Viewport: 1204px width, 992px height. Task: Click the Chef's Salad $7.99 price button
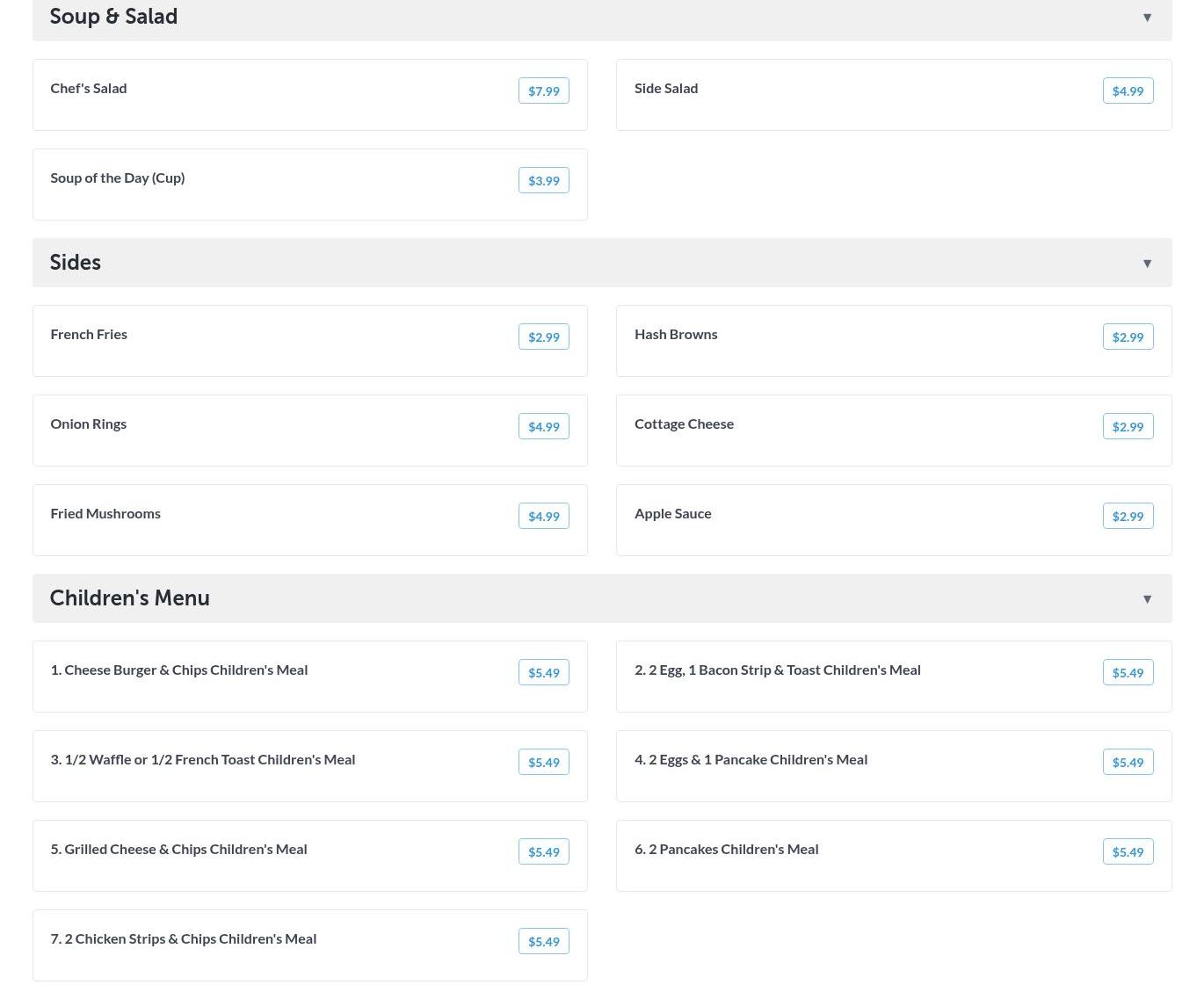[543, 91]
